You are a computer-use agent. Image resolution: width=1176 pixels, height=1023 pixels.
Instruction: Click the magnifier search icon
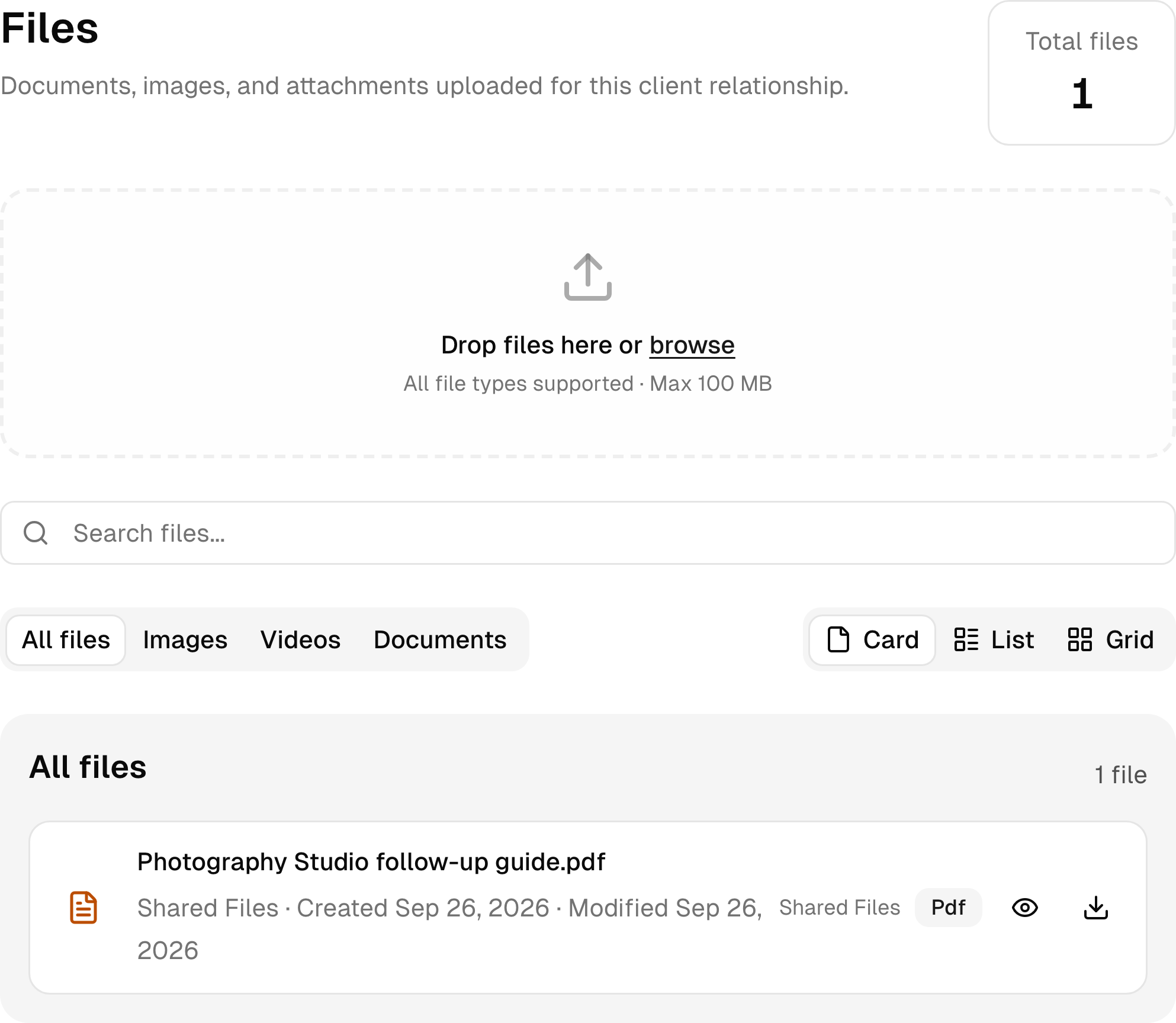click(x=36, y=533)
